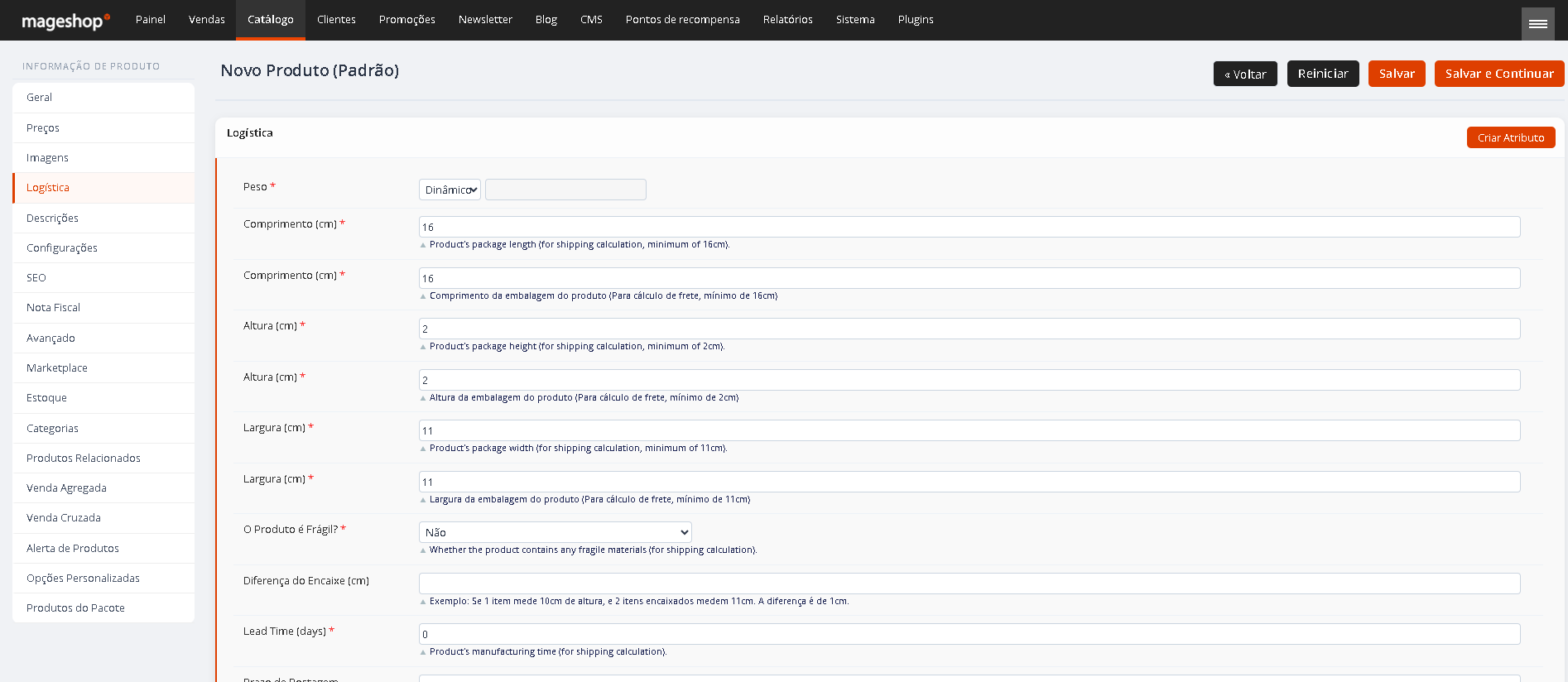Click Salvar e Continuar button

point(1499,74)
